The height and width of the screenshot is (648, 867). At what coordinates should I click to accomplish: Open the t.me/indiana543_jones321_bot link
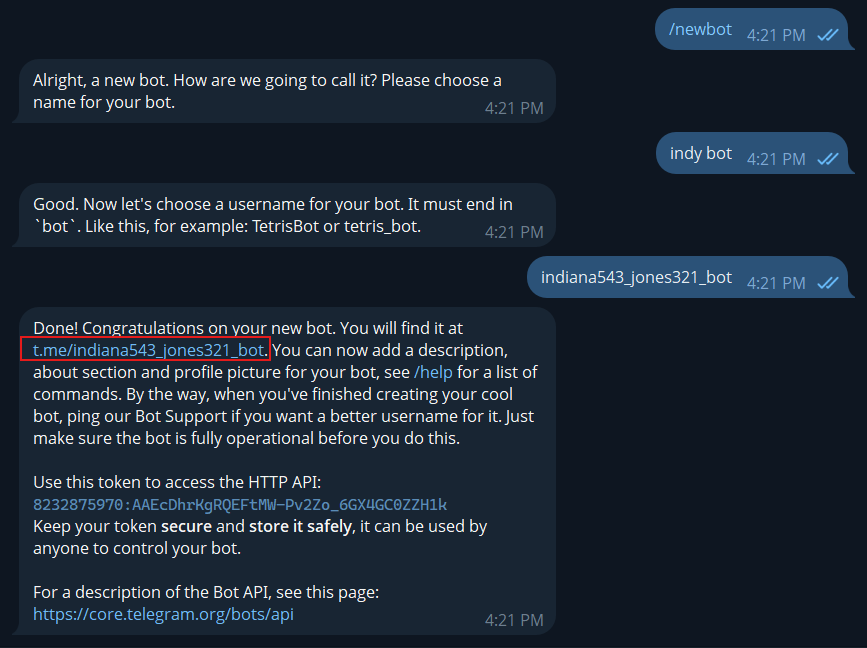coord(148,350)
